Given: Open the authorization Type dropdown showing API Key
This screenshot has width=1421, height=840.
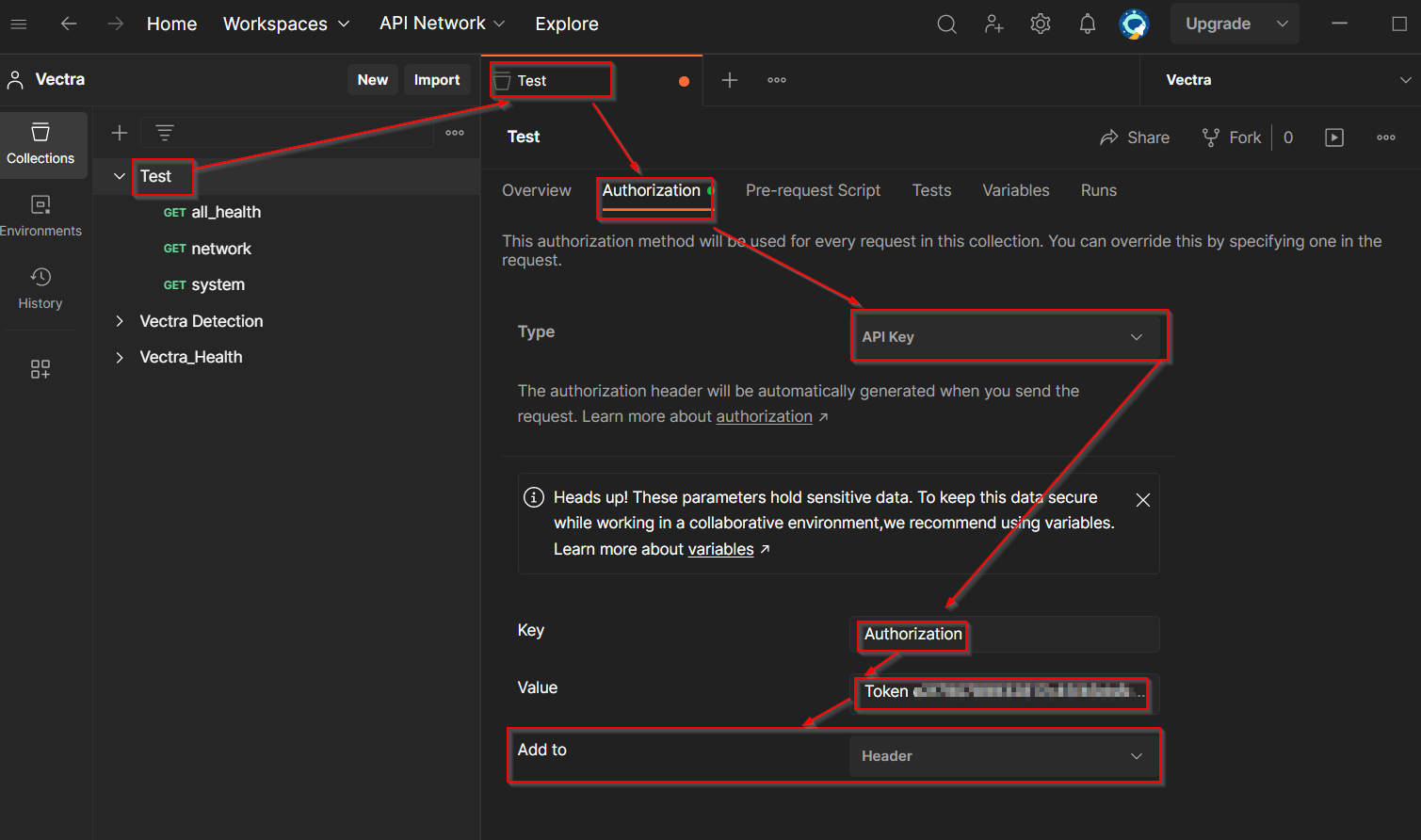Looking at the screenshot, I should pyautogui.click(x=1009, y=336).
